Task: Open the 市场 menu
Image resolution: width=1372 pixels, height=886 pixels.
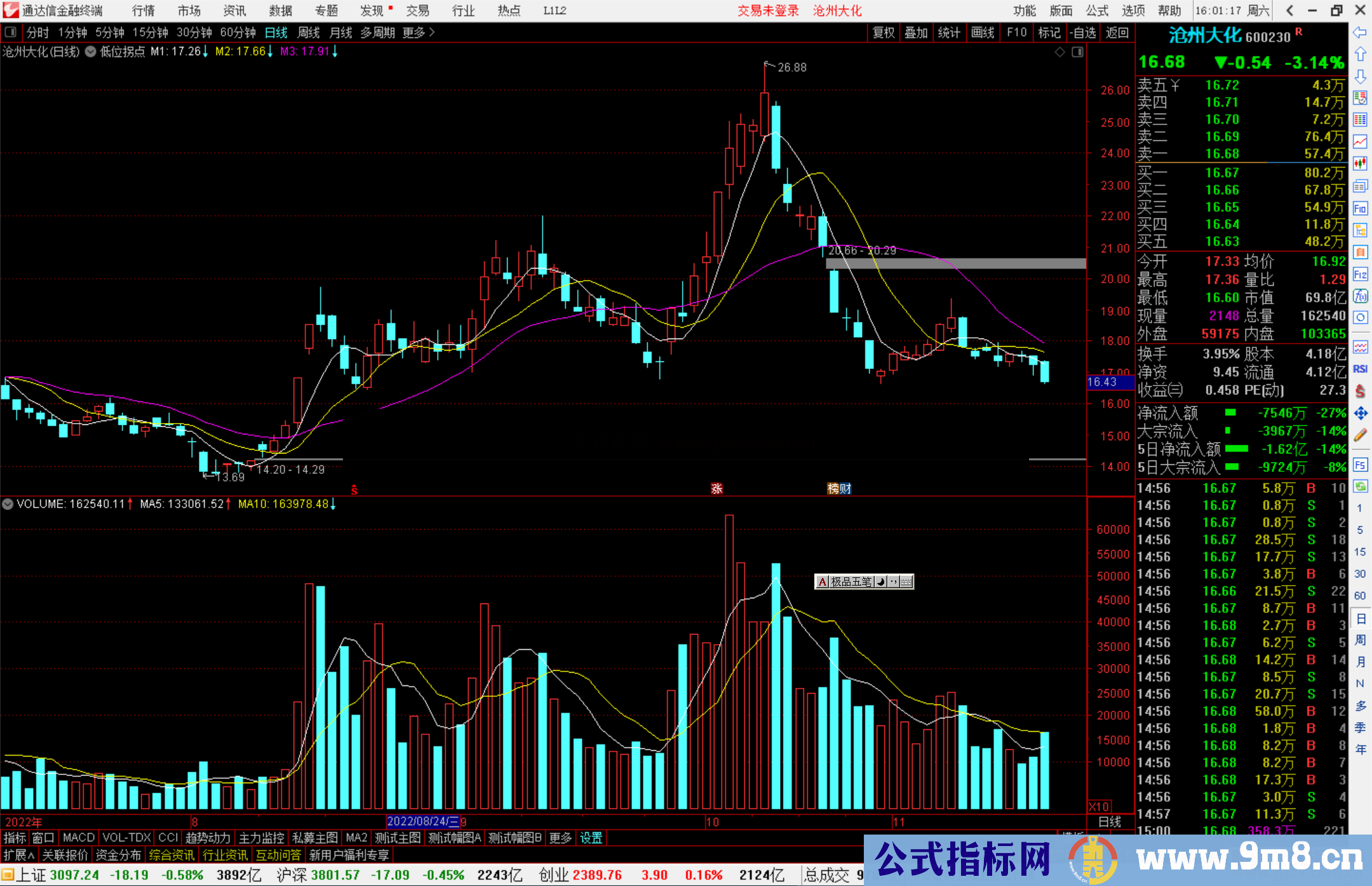Action: [189, 11]
